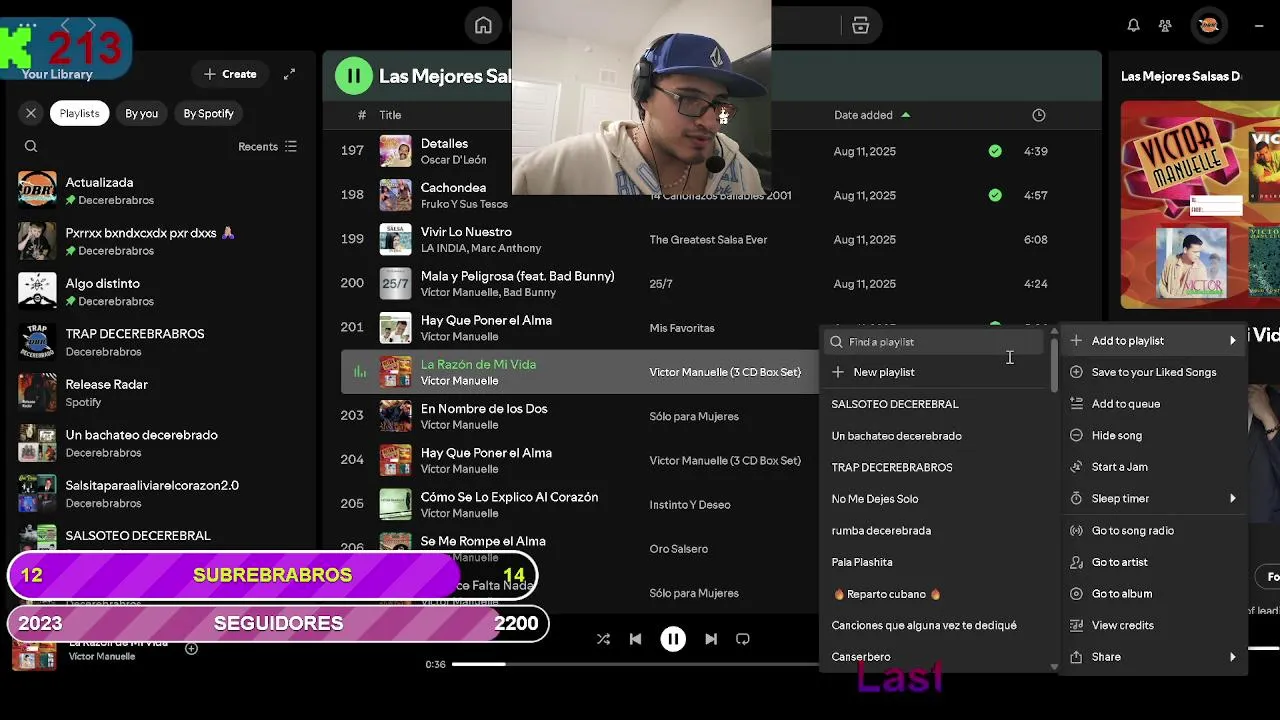
Task: Add song to Pala Plashita
Action: pyautogui.click(x=934, y=562)
